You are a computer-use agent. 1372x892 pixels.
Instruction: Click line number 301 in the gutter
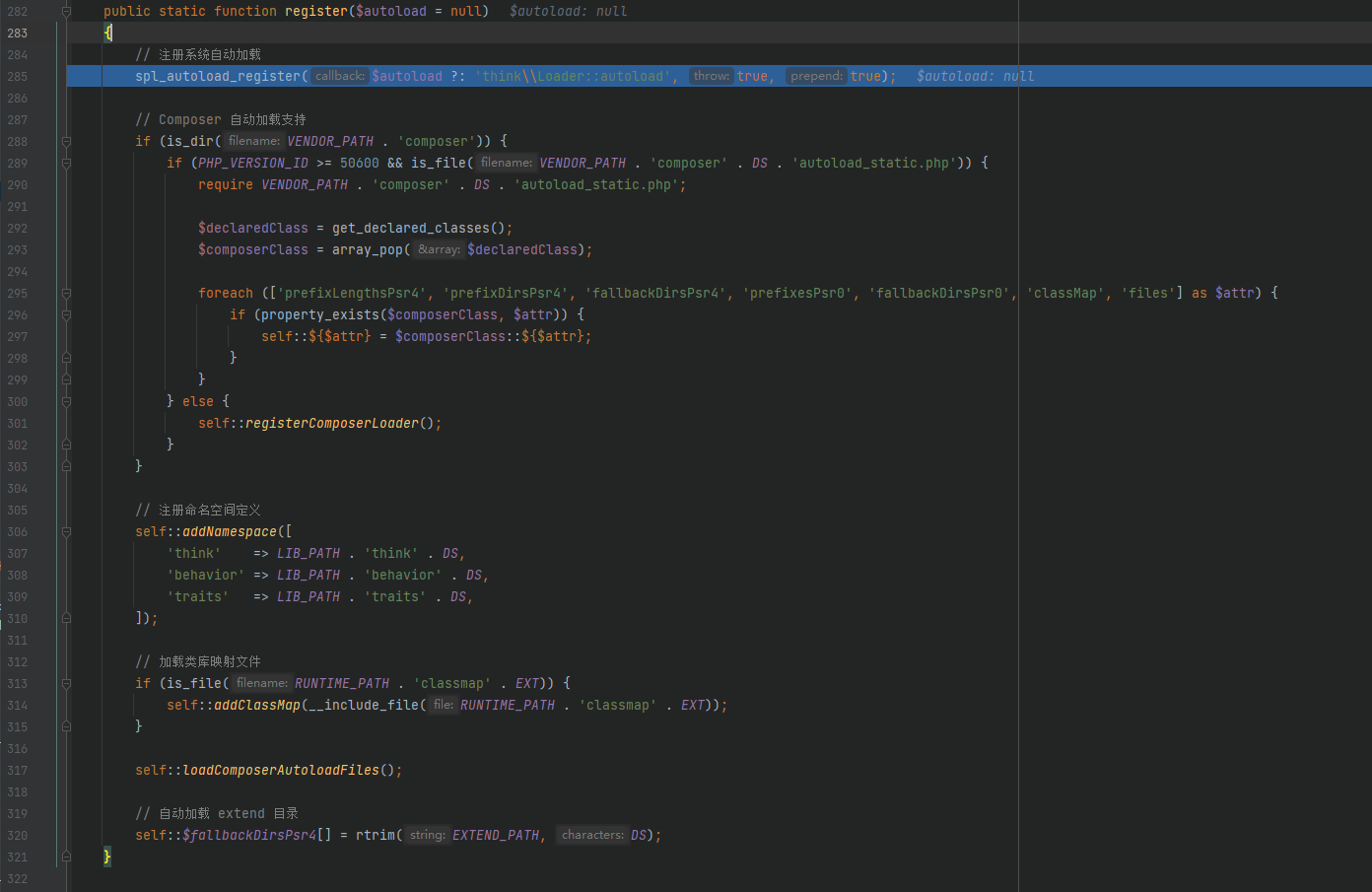click(18, 423)
